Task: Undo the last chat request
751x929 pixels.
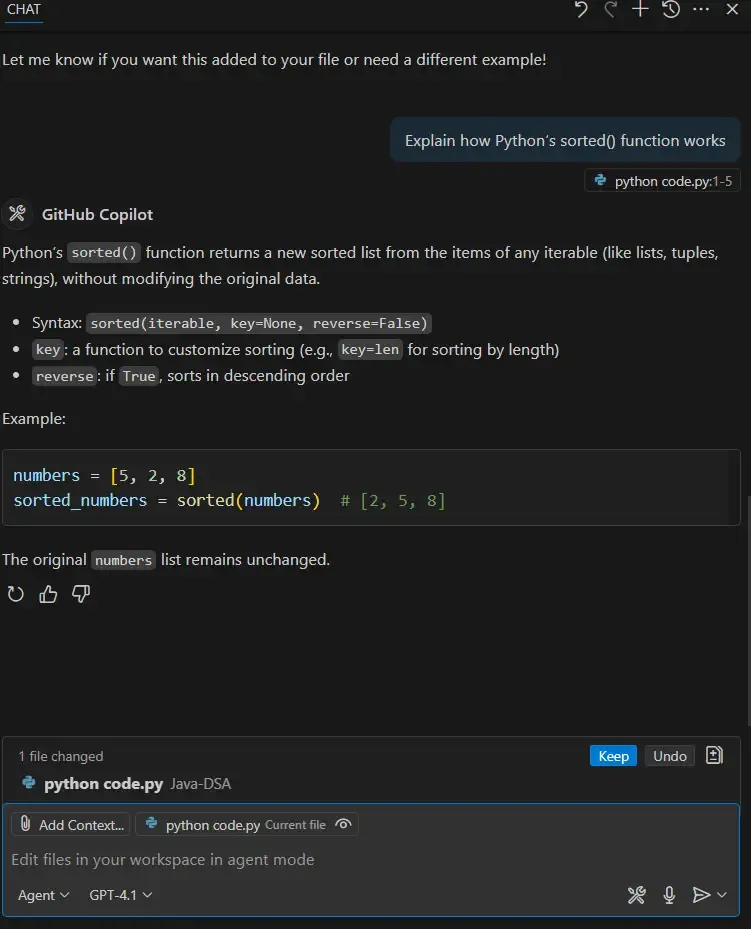Action: [x=581, y=9]
